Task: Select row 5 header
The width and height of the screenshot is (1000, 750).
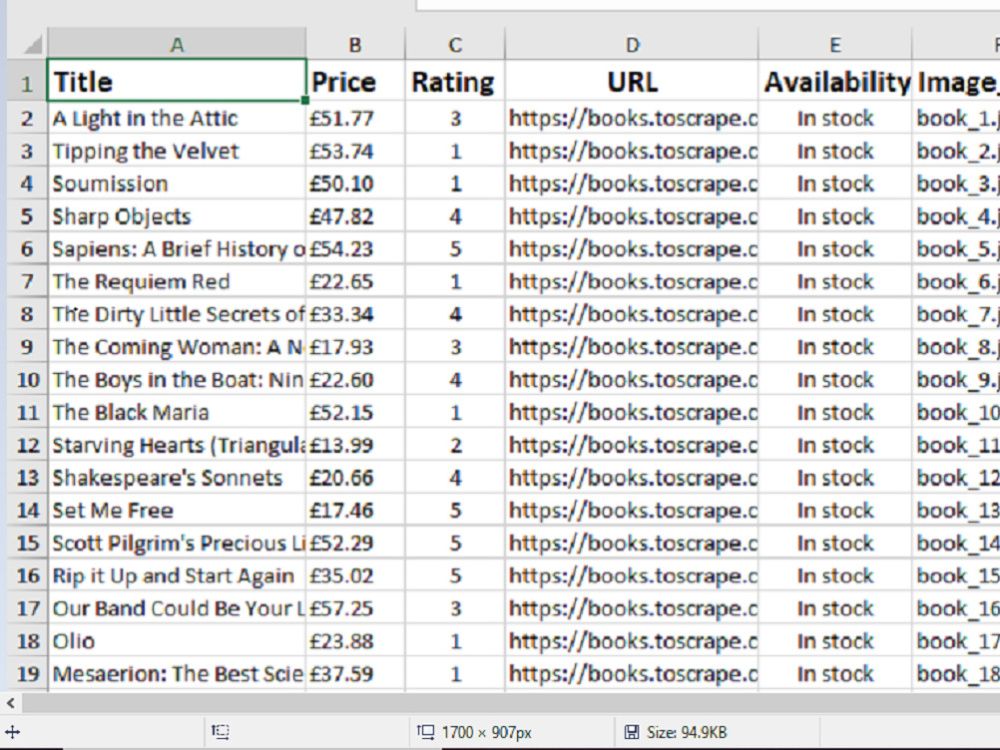Action: (x=27, y=216)
